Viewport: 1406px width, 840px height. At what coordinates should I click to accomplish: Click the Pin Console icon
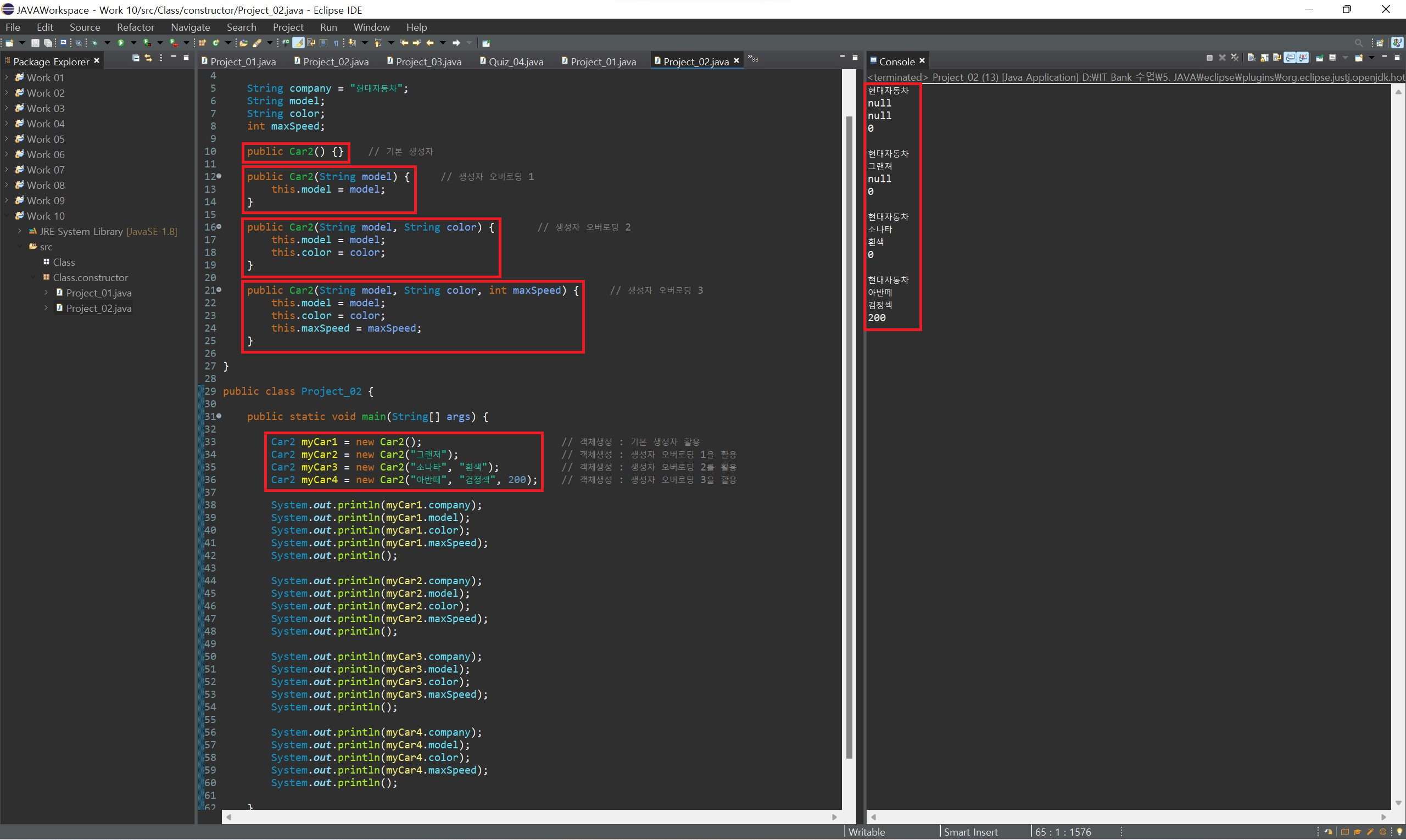tap(1319, 58)
